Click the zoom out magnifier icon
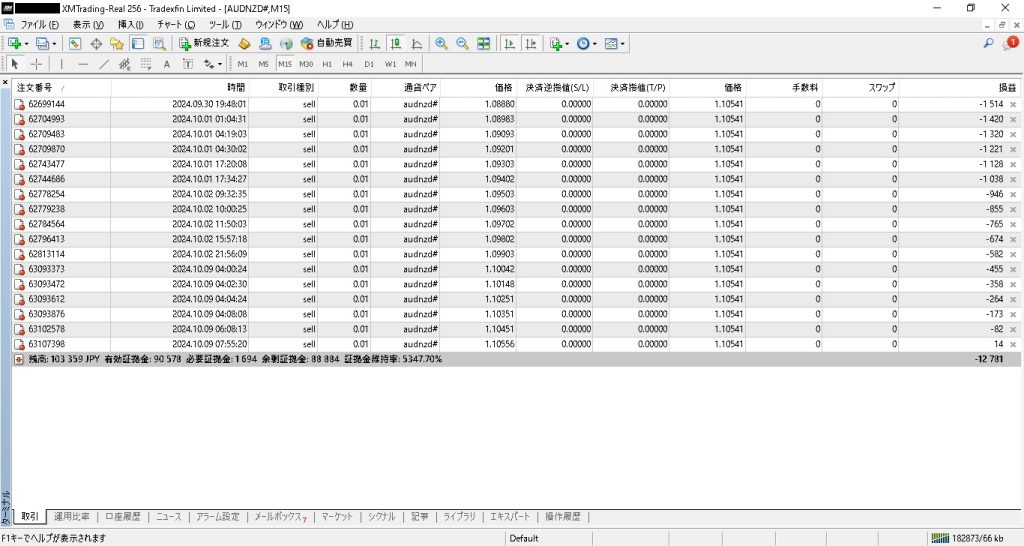The height and width of the screenshot is (546, 1024). click(x=462, y=43)
